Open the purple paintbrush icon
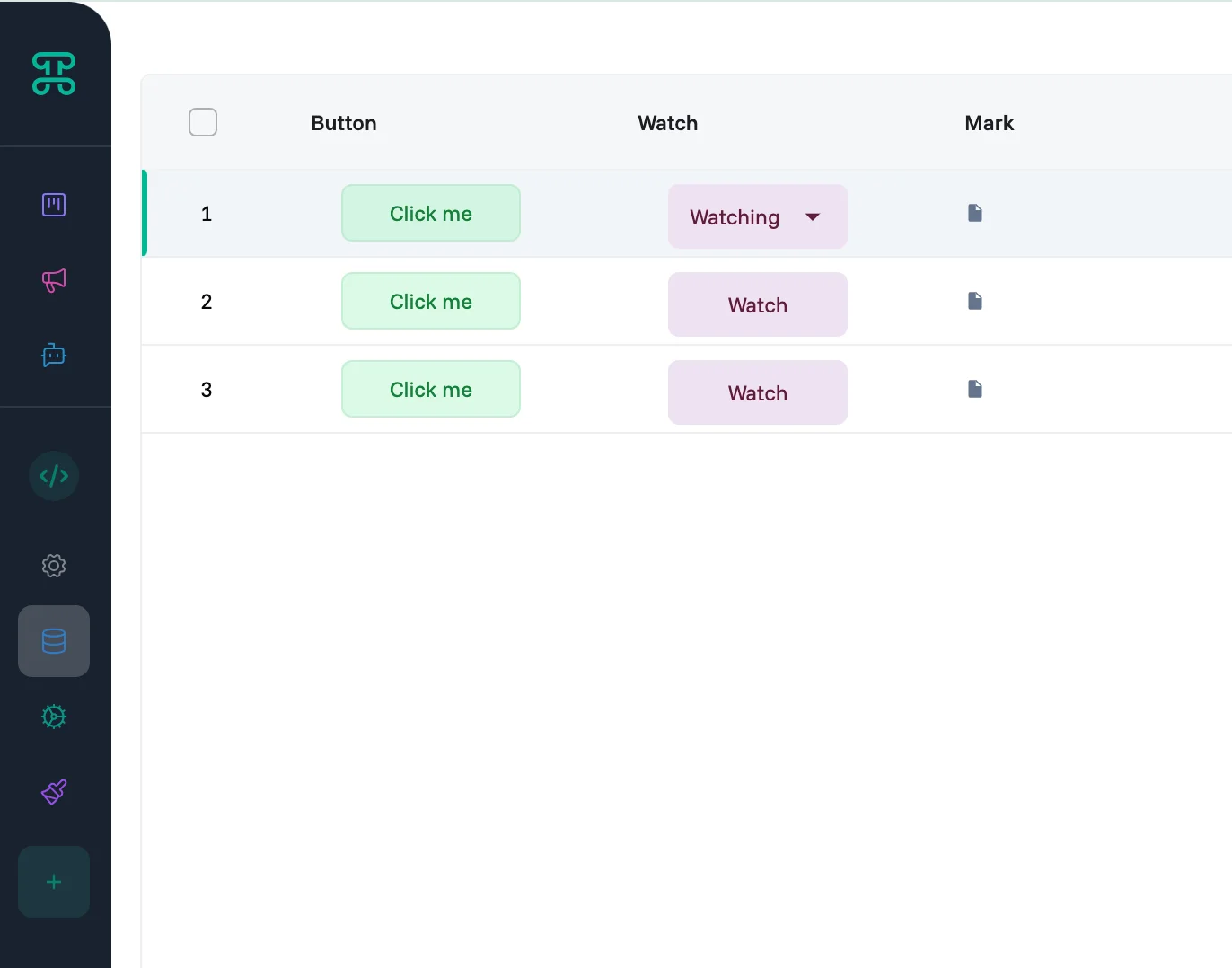Screen dimensions: 1232x968 tap(54, 792)
